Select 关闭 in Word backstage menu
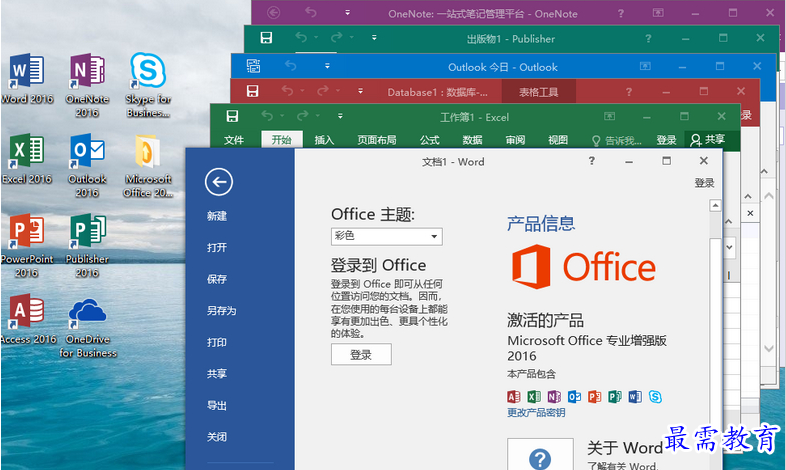This screenshot has height=470, width=786. coord(217,437)
